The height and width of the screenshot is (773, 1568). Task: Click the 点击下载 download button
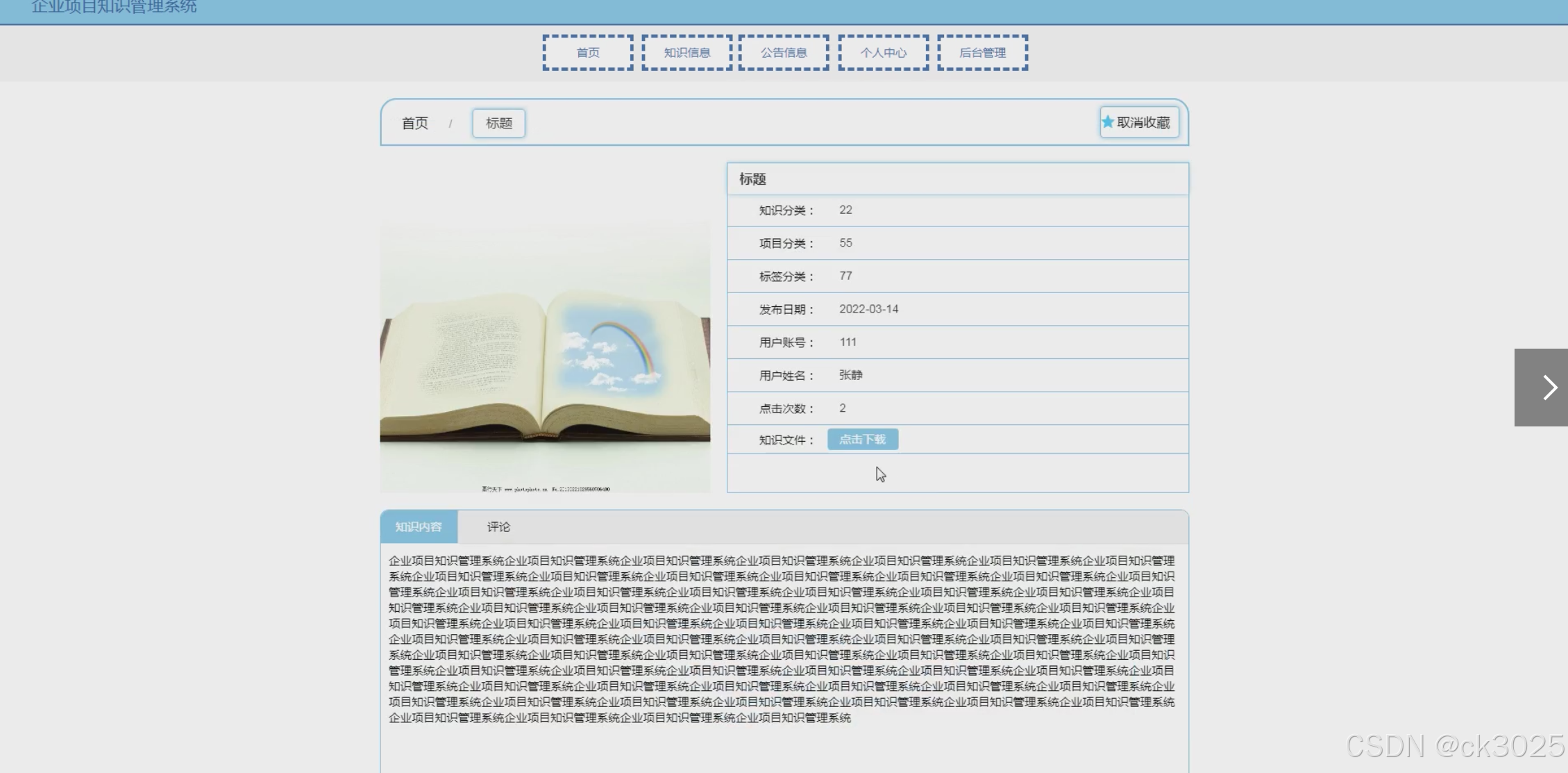[862, 440]
